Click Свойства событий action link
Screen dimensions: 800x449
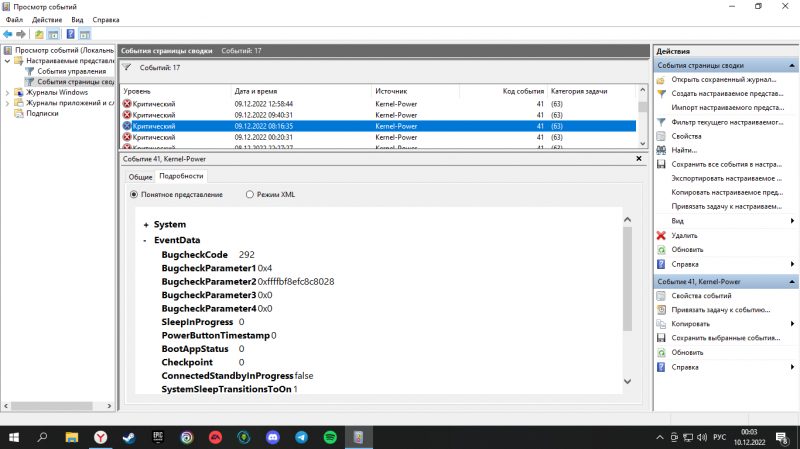(x=701, y=295)
